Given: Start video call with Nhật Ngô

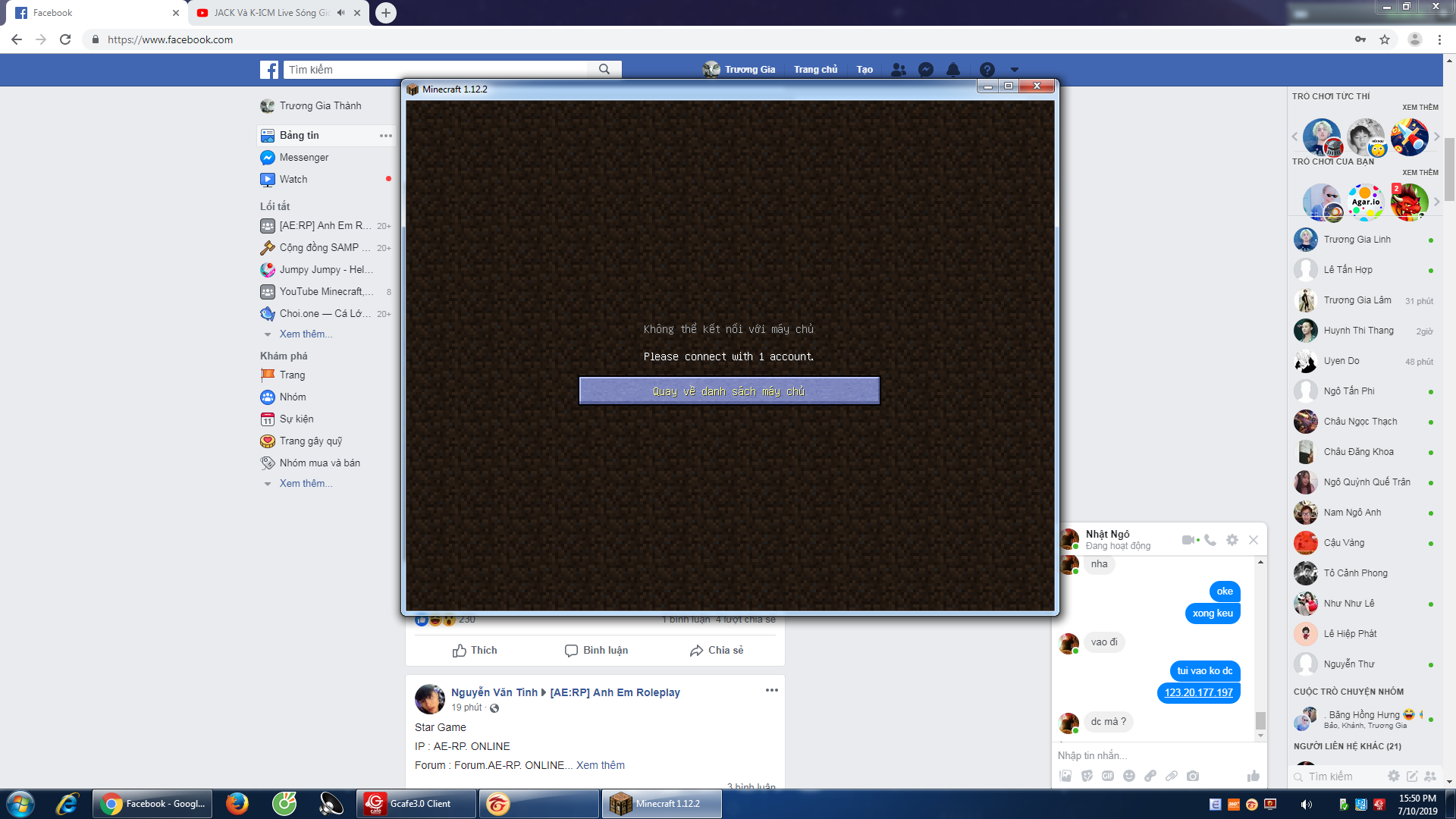Looking at the screenshot, I should point(1188,540).
